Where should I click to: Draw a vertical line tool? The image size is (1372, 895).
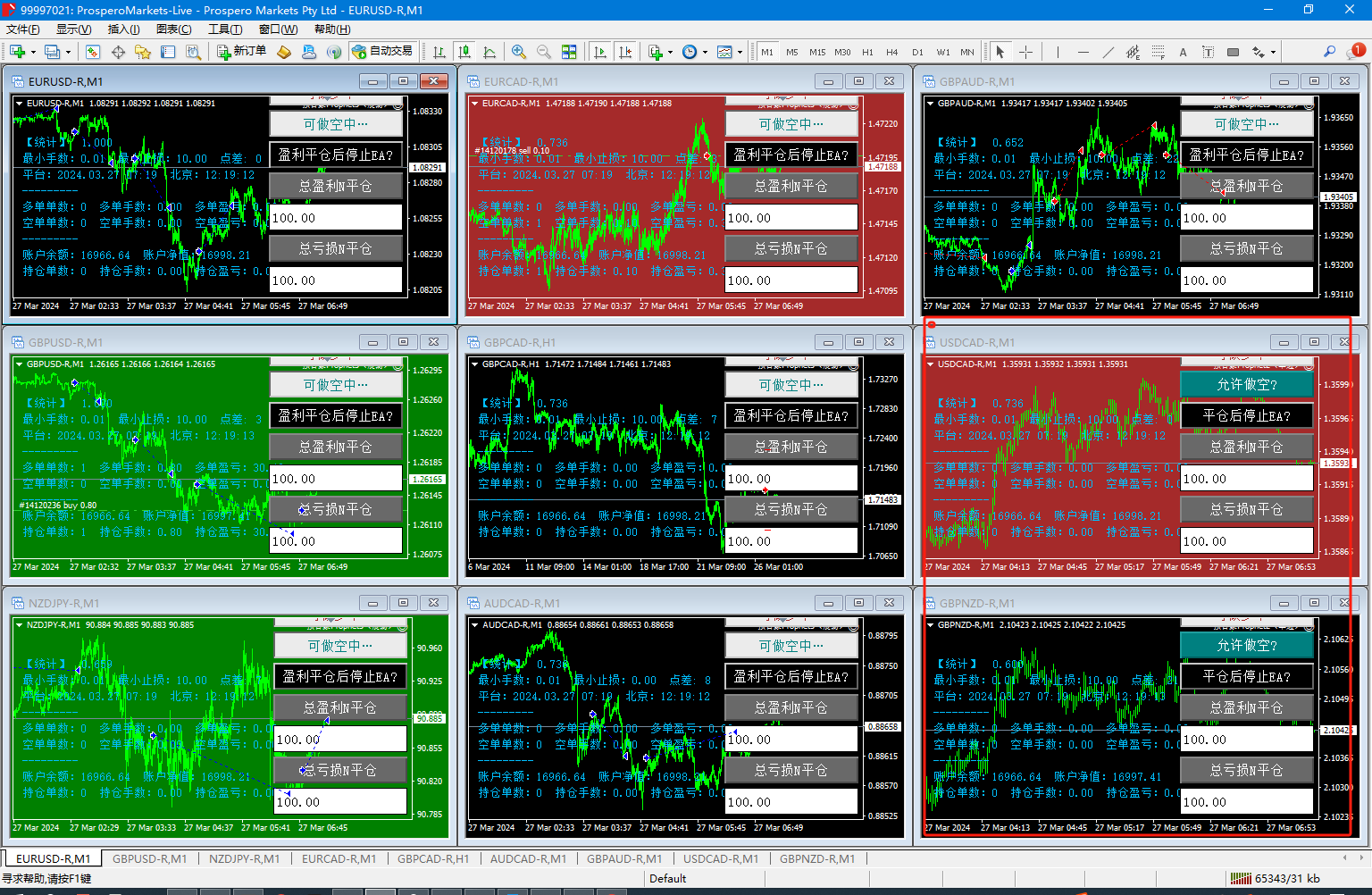1058,52
